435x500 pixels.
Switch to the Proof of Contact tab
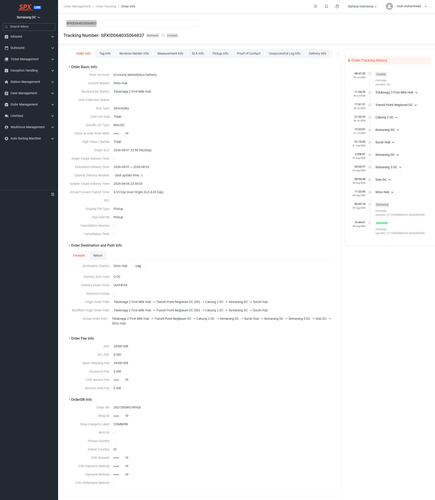pyautogui.click(x=248, y=53)
